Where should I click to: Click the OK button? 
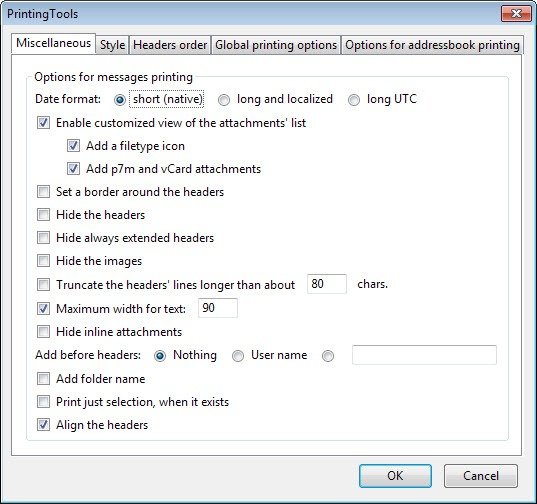[x=395, y=476]
